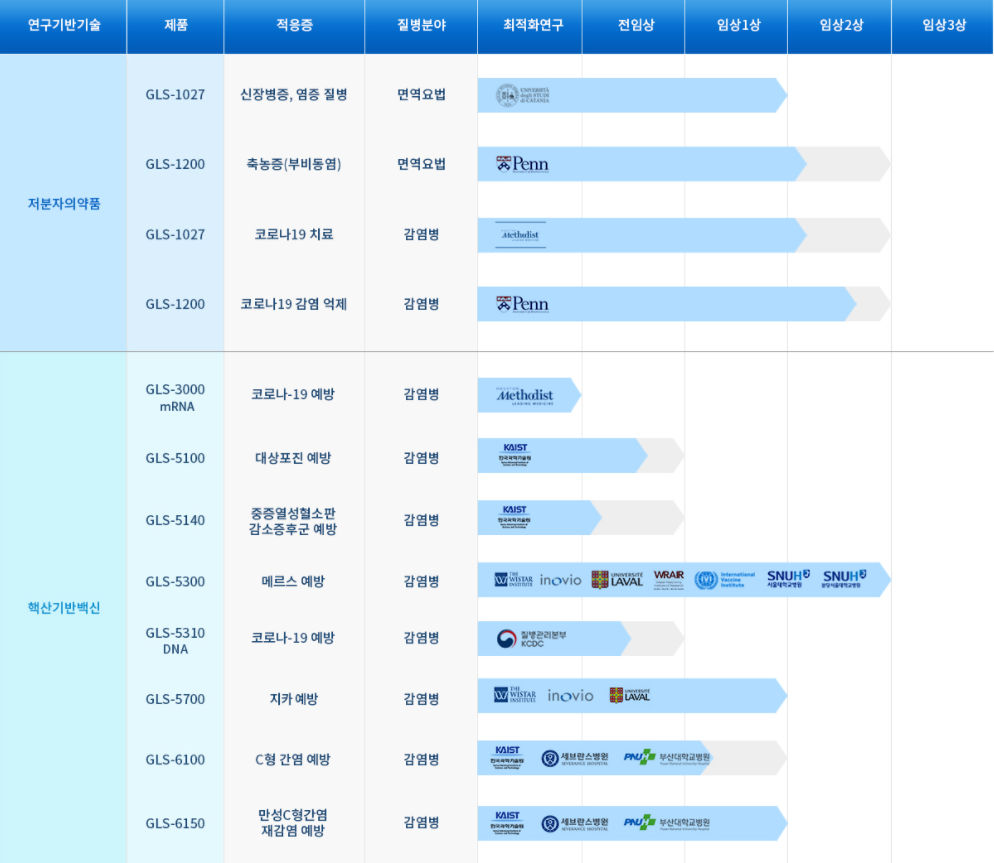This screenshot has width=994, height=863.
Task: Click 감염병 in the 메르스 예방 row
Action: click(x=421, y=581)
